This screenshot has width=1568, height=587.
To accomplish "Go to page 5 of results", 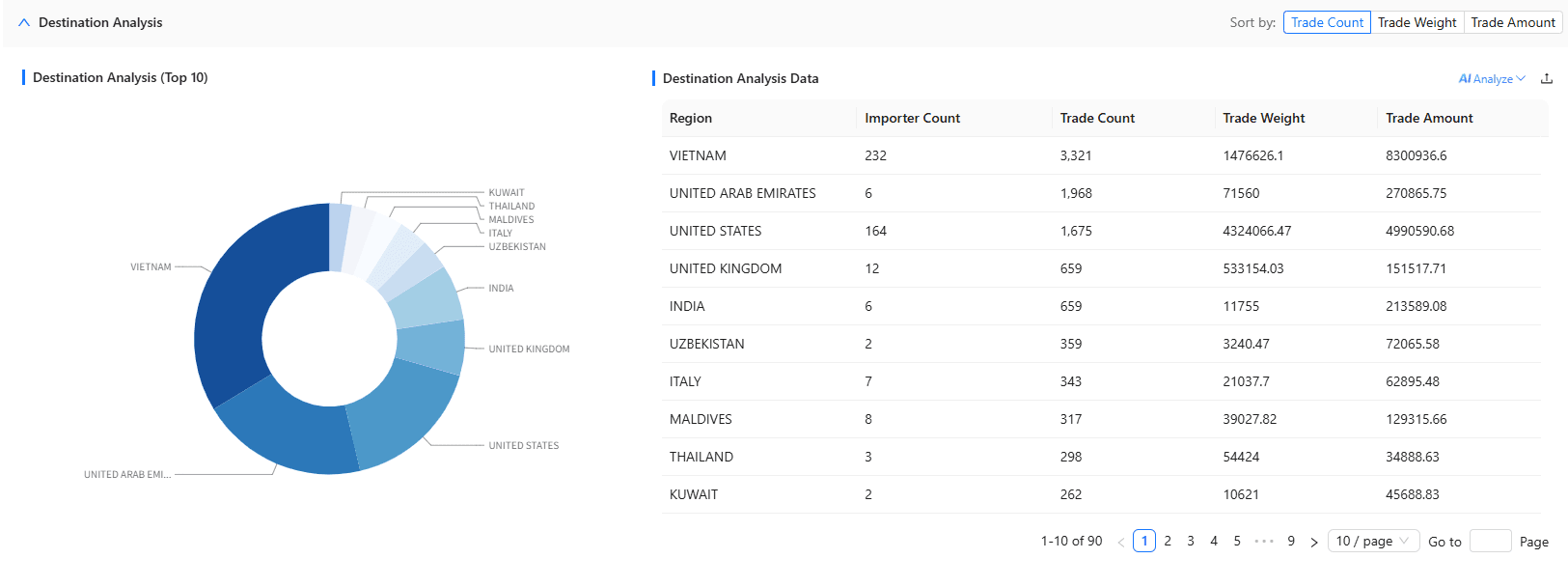I will [x=1237, y=541].
